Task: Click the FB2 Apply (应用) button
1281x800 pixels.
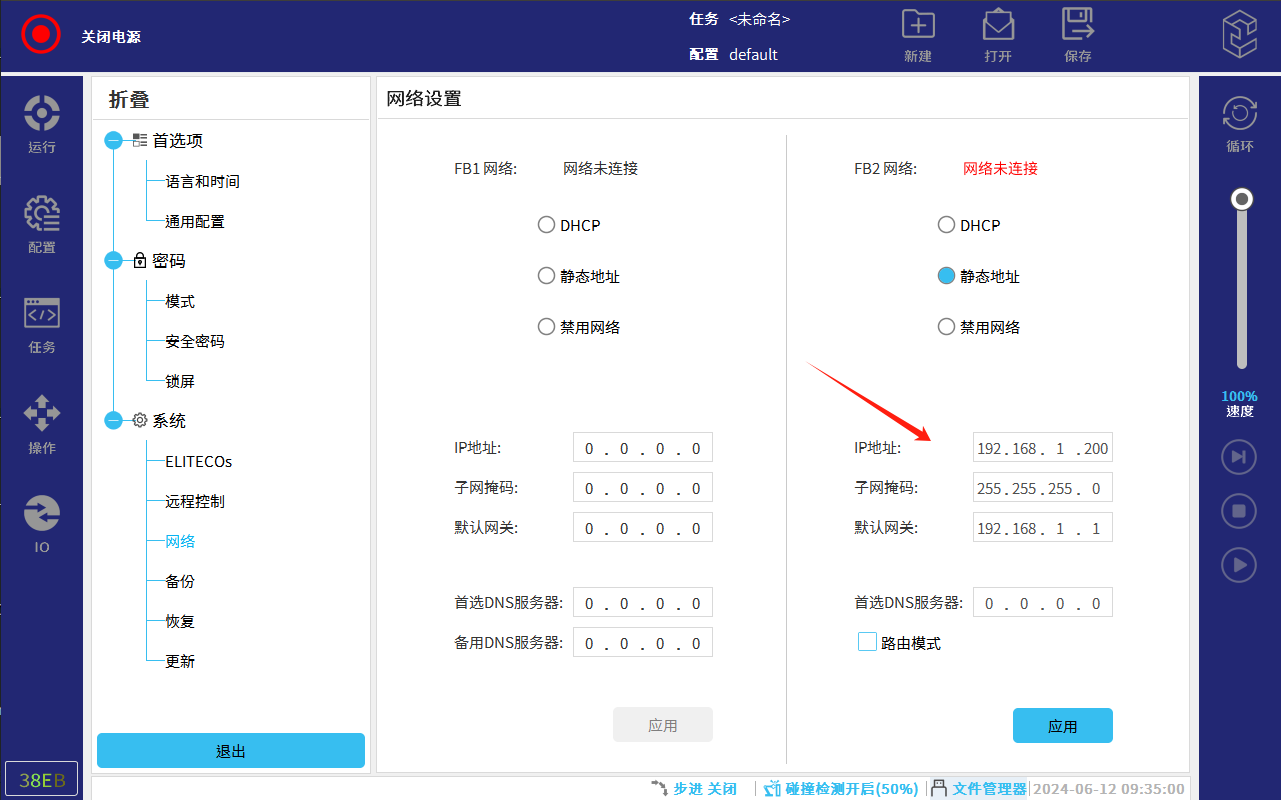Action: click(x=1062, y=726)
